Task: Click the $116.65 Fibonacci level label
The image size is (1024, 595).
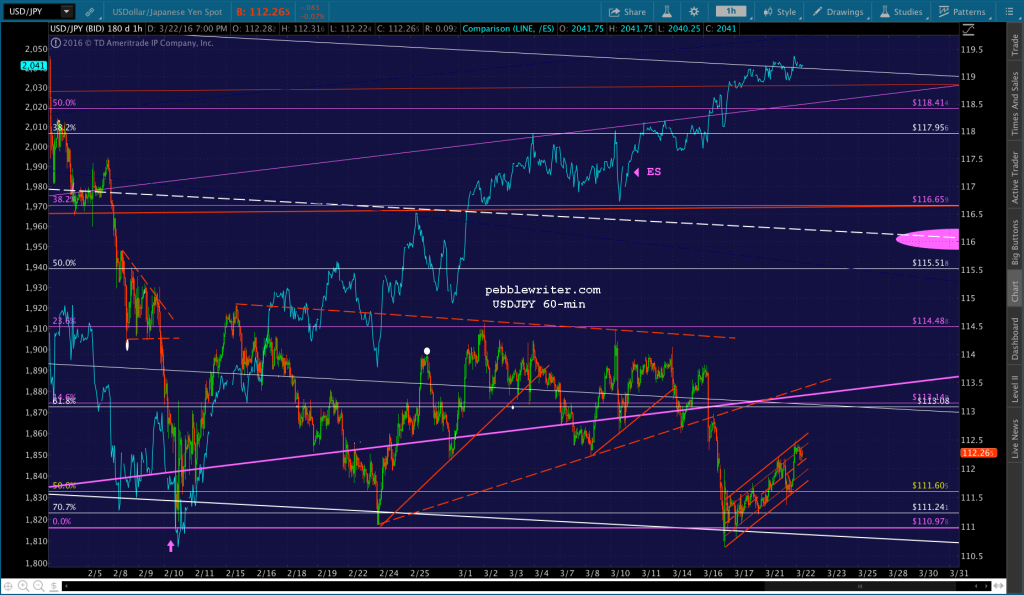Action: 931,199
